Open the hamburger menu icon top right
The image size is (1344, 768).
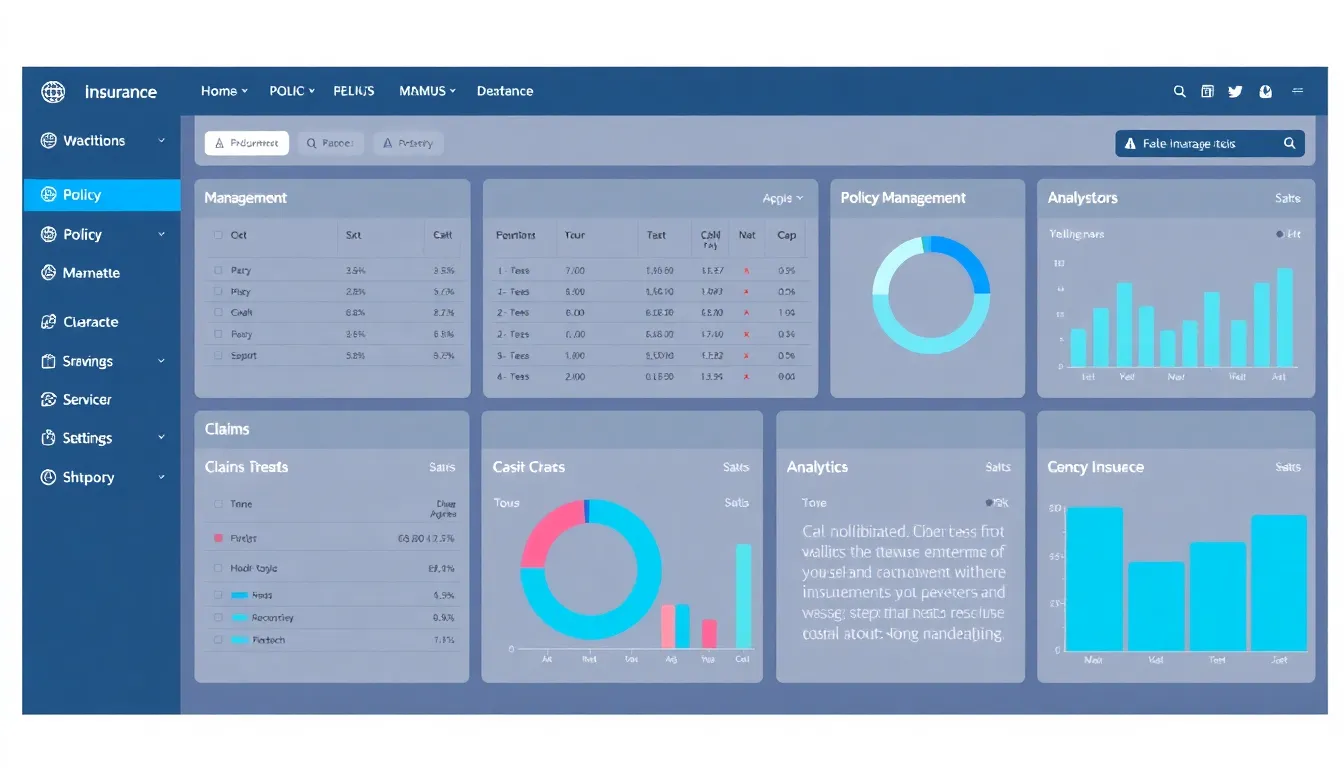(1298, 91)
